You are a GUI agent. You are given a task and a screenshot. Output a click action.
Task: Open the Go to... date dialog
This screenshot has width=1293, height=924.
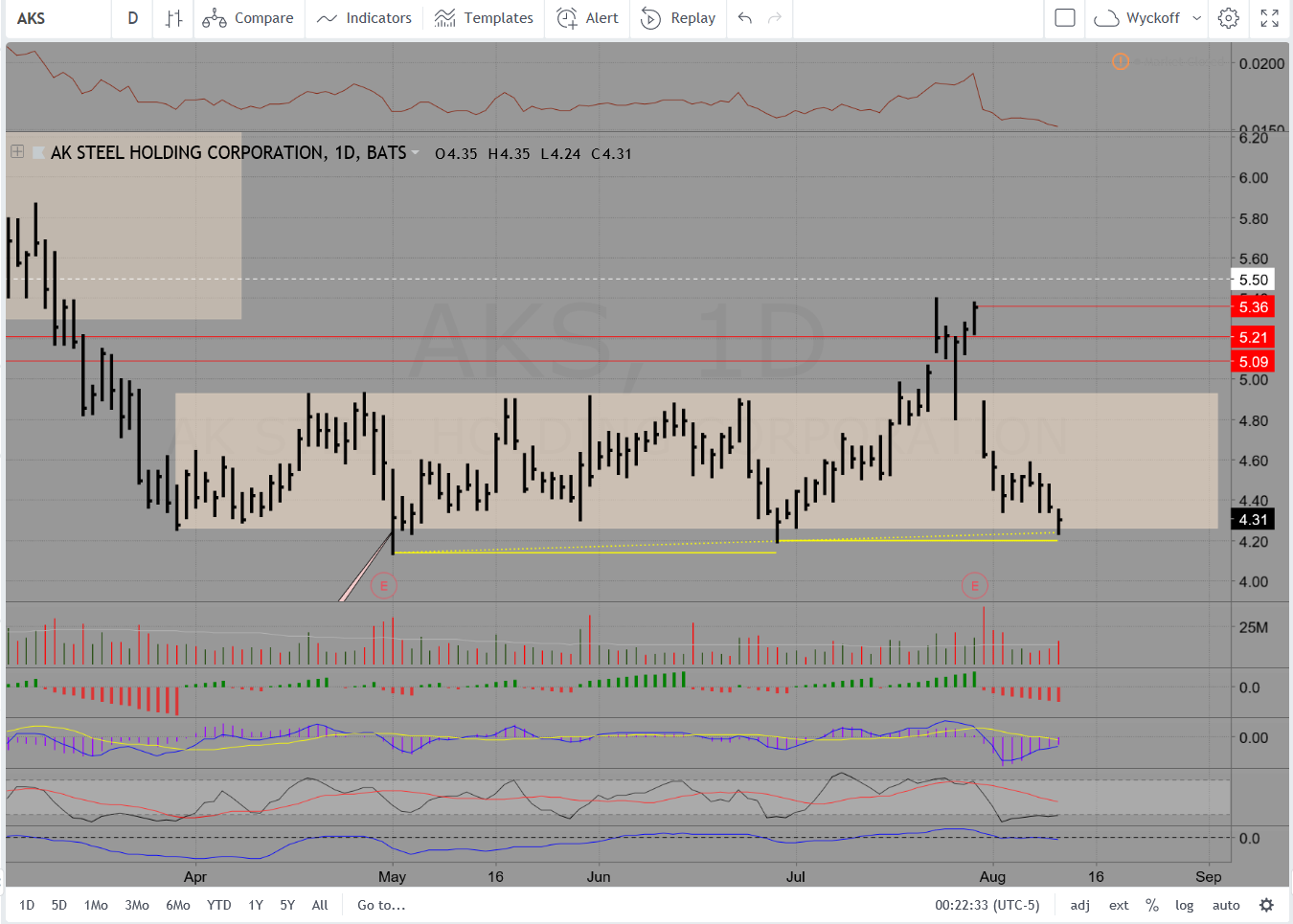pos(381,905)
